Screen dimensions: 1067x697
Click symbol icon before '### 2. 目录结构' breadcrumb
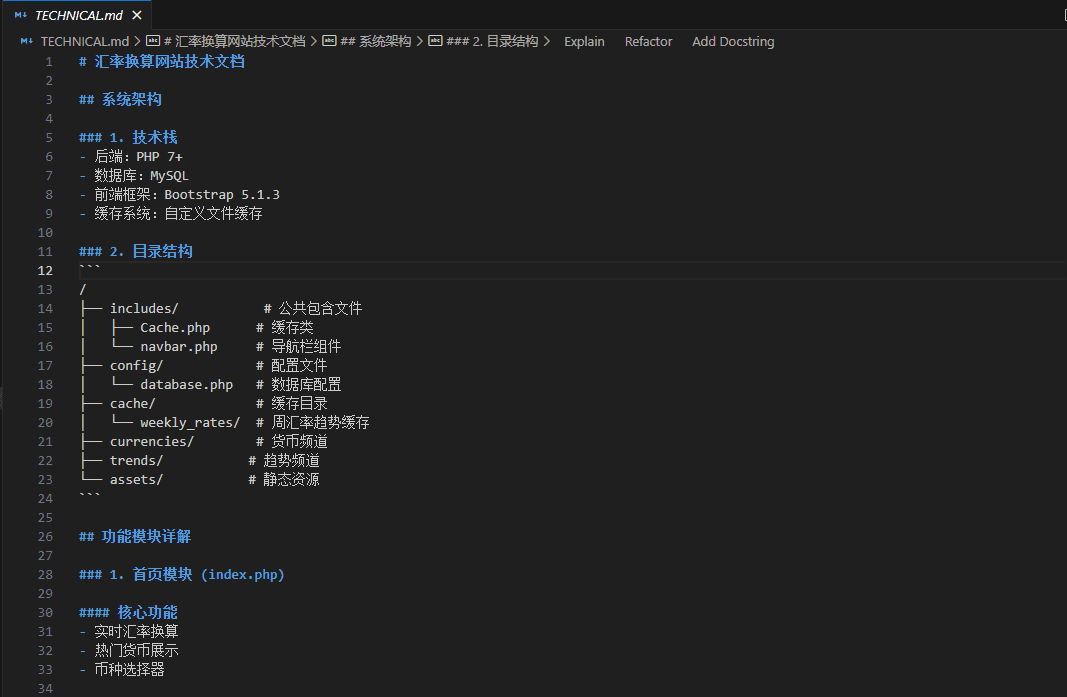[x=436, y=41]
